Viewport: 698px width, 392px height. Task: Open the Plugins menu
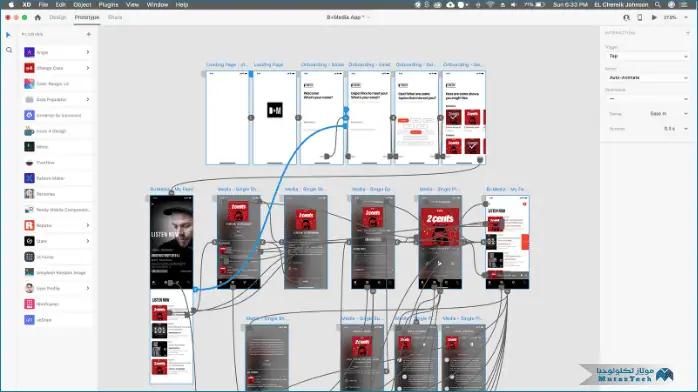click(x=108, y=4)
